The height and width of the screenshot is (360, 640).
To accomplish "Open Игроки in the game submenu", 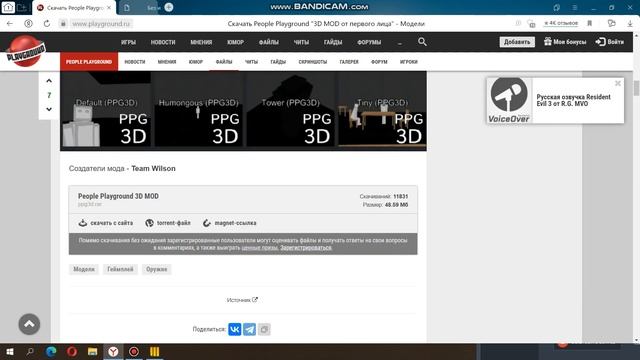I will [x=409, y=62].
